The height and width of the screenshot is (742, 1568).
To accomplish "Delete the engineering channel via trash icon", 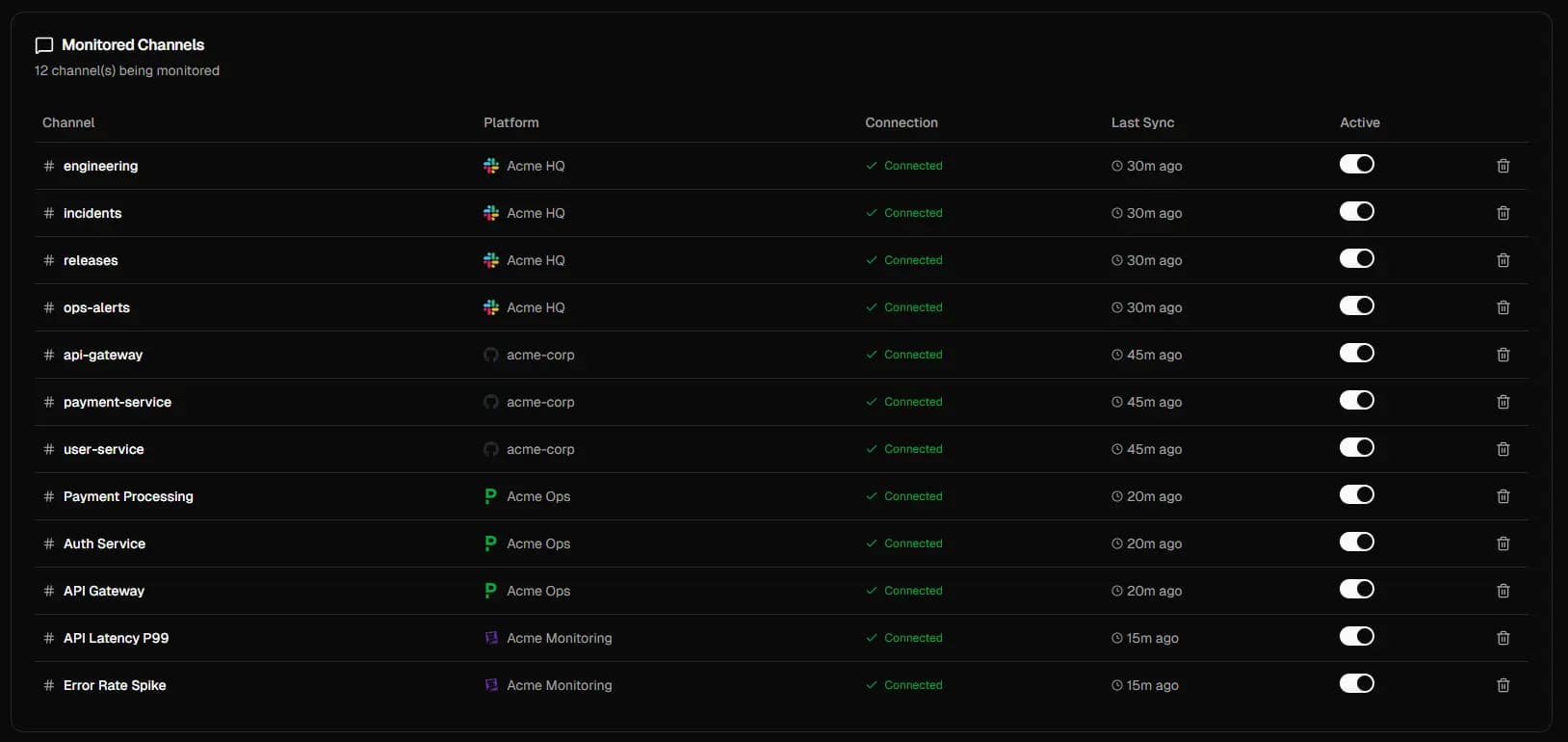I will (1503, 166).
